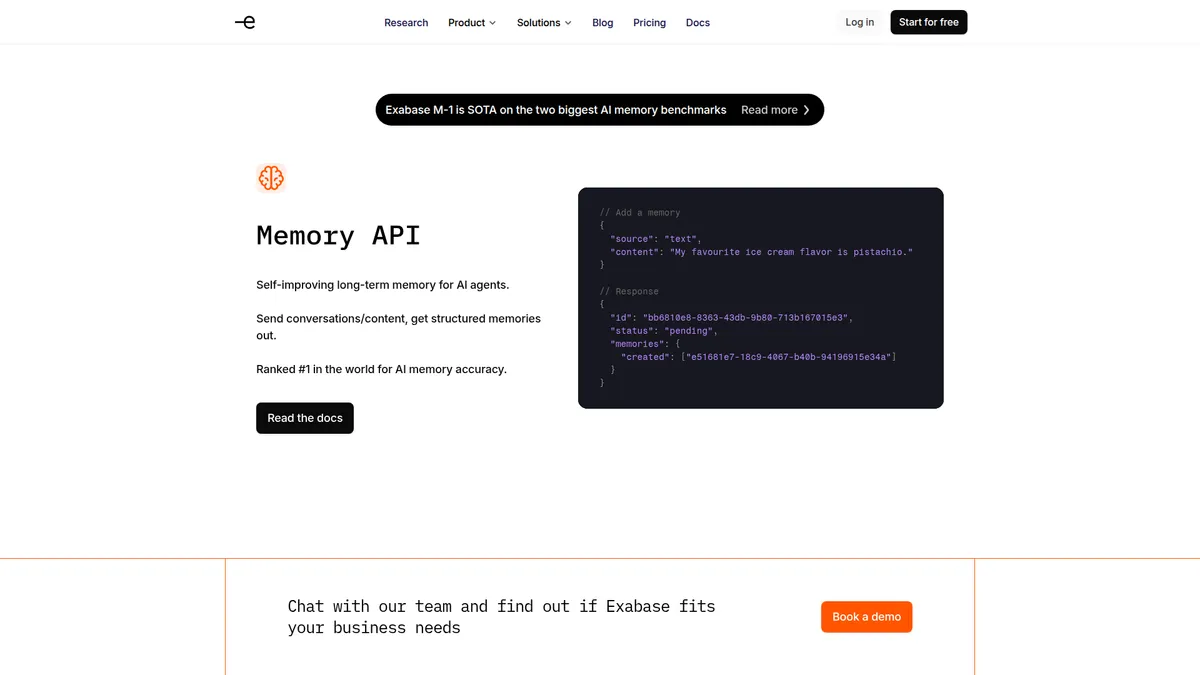Click the Log in button
The image size is (1200, 675).
[860, 22]
